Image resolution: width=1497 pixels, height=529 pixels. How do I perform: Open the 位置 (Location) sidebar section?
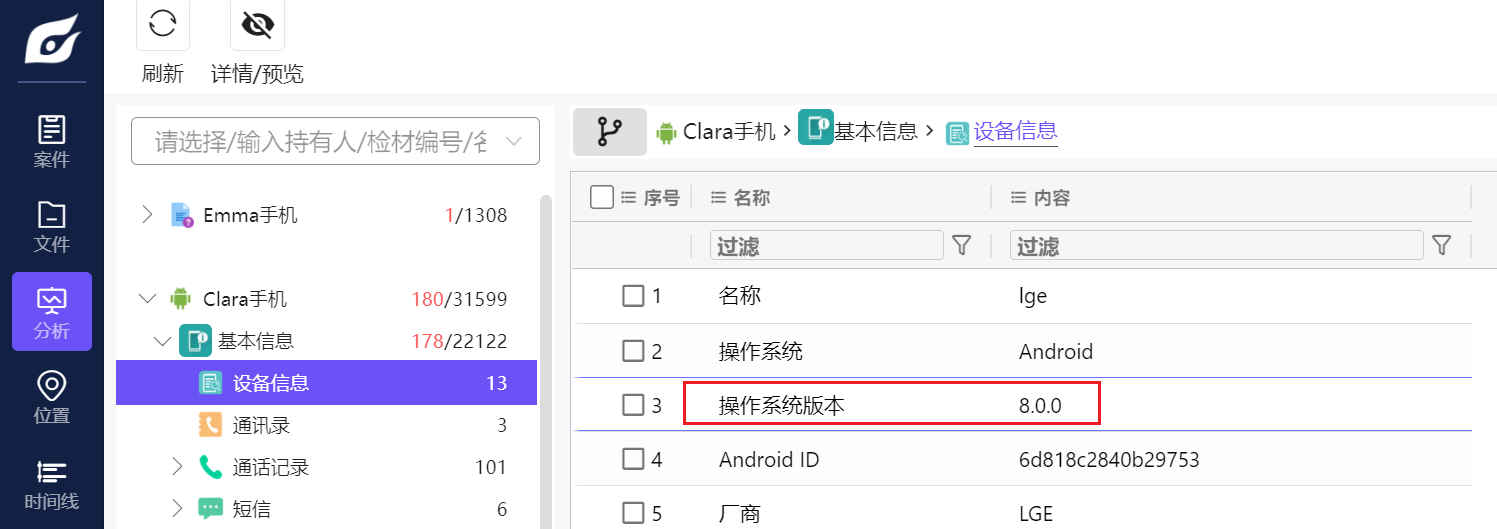coord(52,396)
